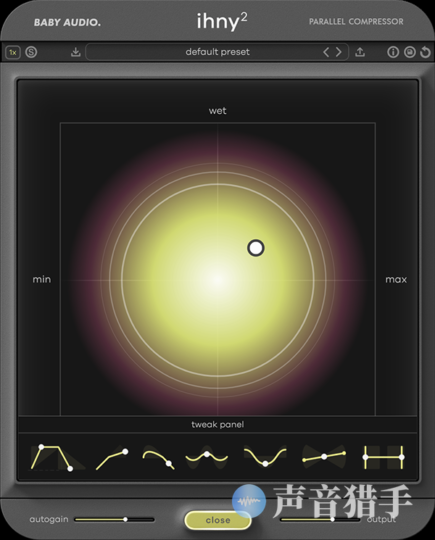Image resolution: width=435 pixels, height=540 pixels.
Task: Click the PARALLEL COMPRESSOR text
Action: [356, 22]
